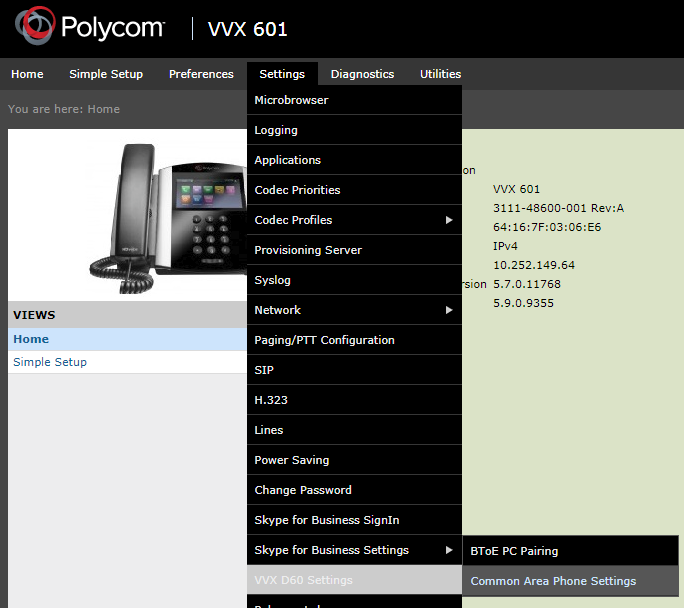684x608 pixels.
Task: Click MAC address 64:16:7F:03:06:E6
Action: point(547,227)
